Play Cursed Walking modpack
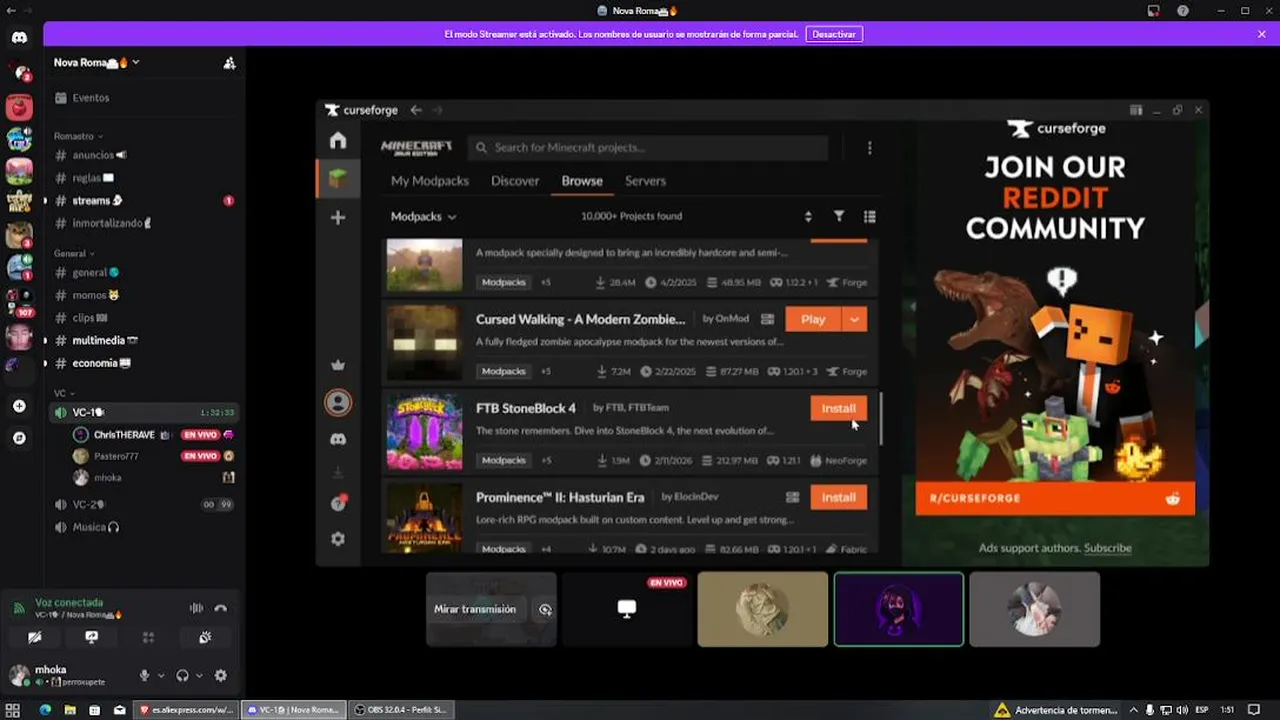 [813, 319]
